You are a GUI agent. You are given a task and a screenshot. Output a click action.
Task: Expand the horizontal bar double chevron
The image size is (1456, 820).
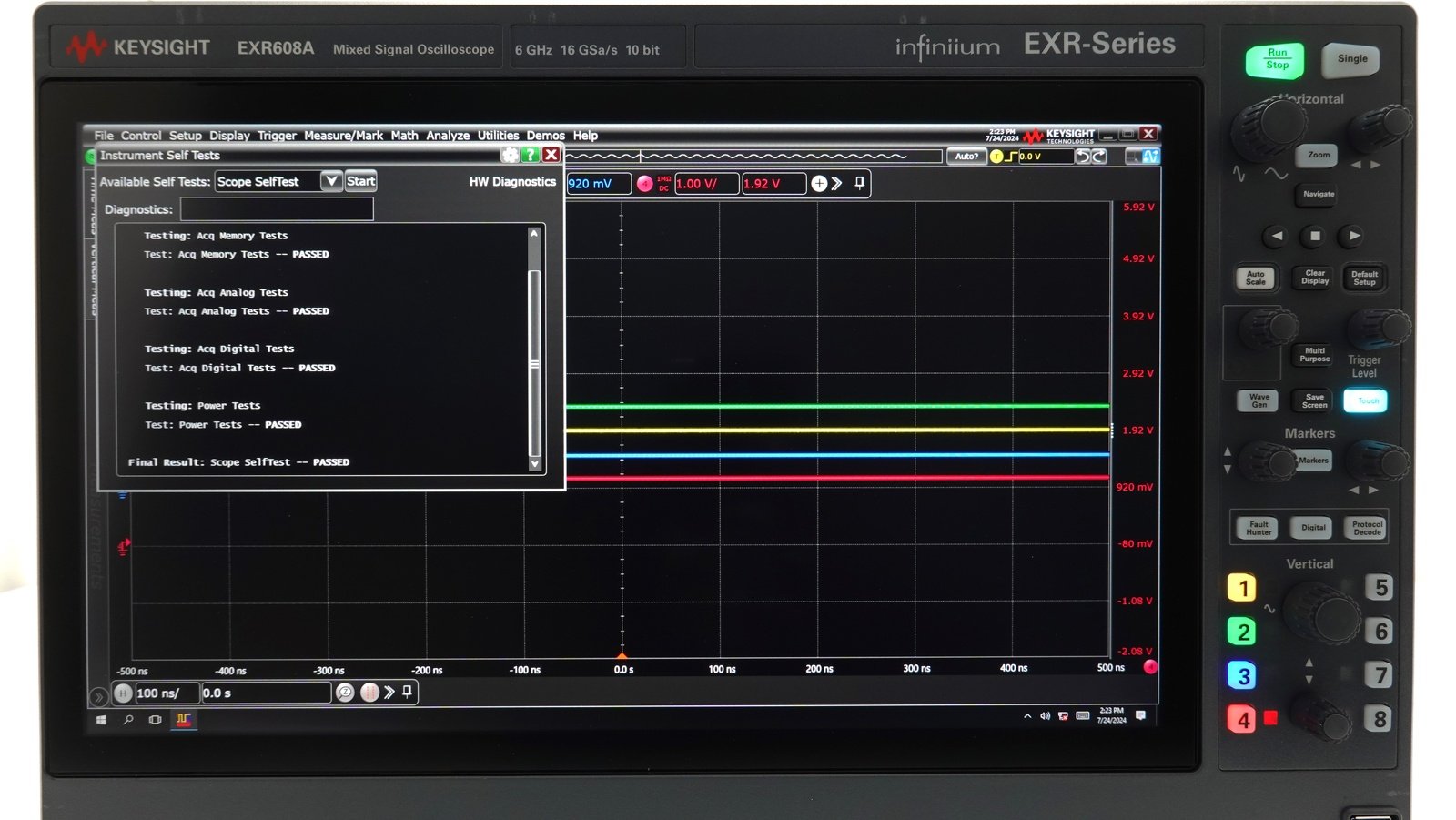pyautogui.click(x=389, y=693)
